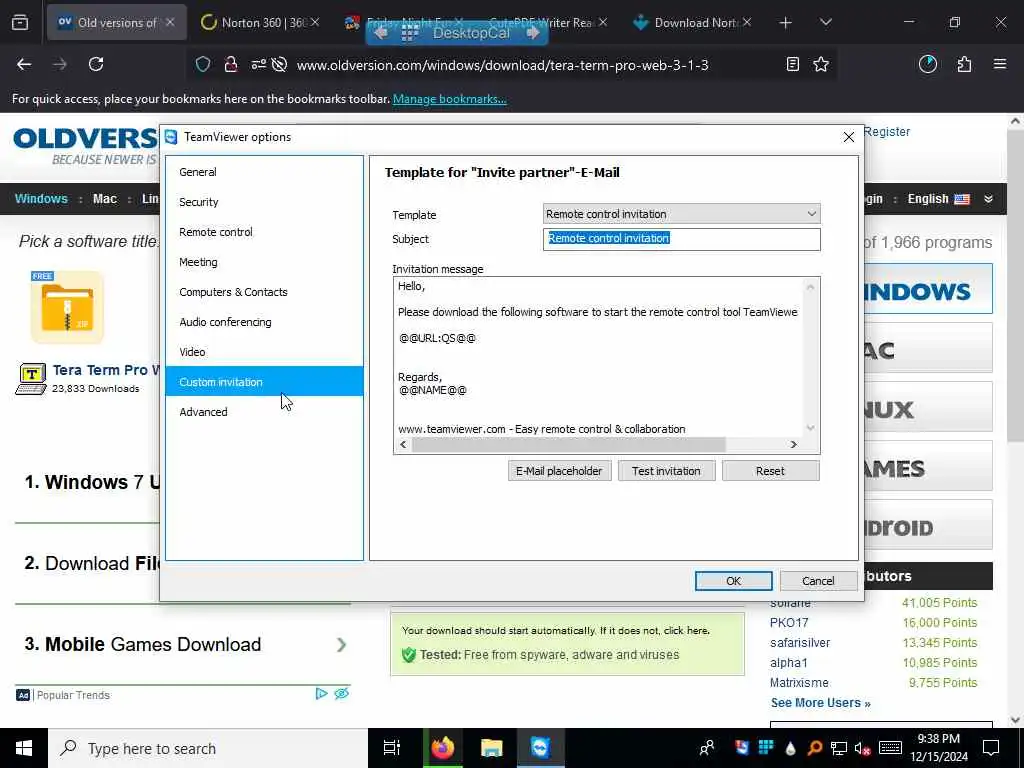The height and width of the screenshot is (768, 1024).
Task: Open the Manage bookmarks link
Action: (x=449, y=99)
